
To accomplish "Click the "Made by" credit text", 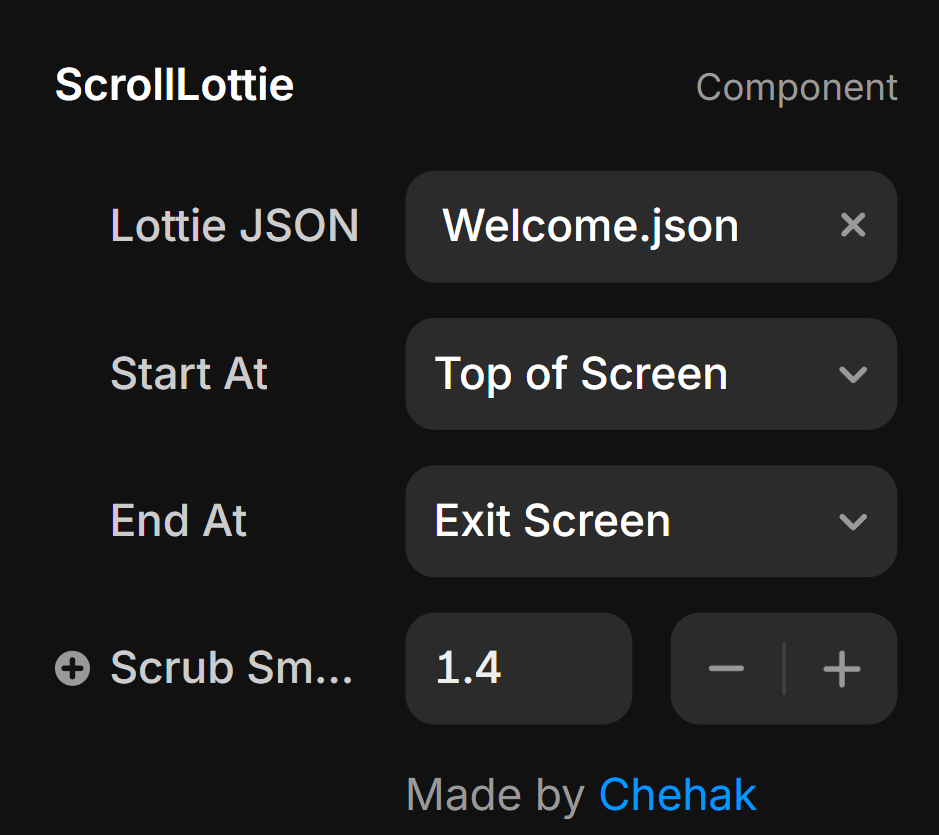I will [495, 796].
